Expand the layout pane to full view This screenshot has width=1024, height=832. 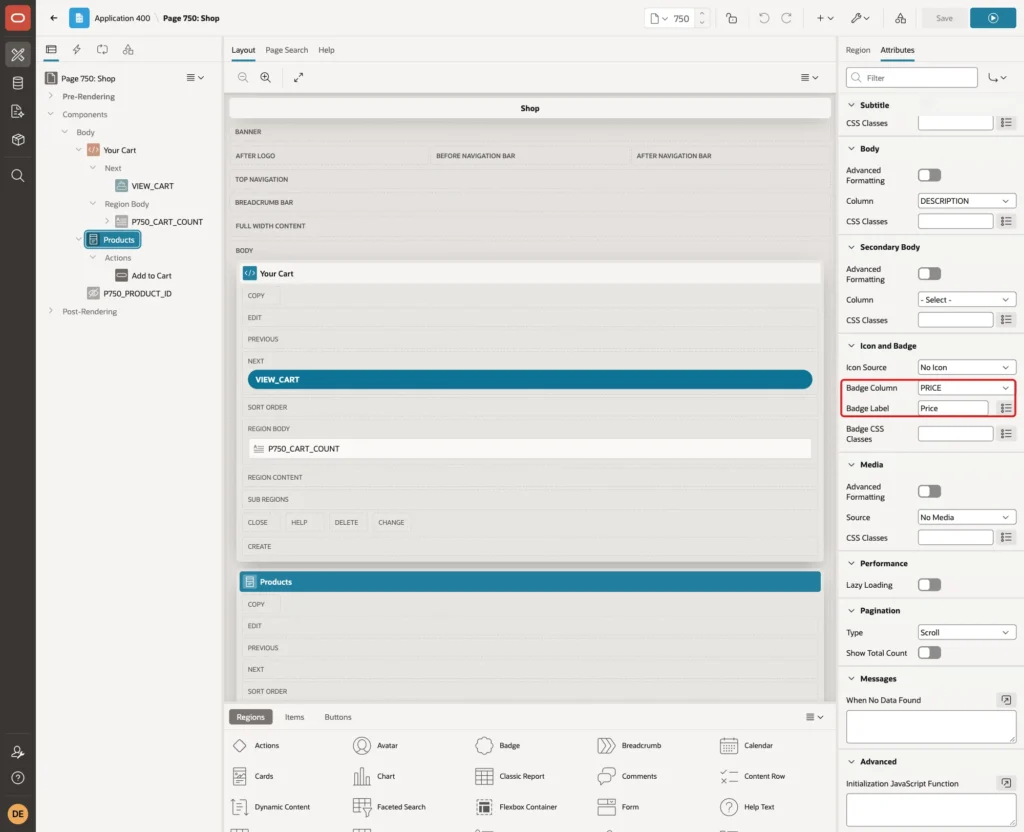click(x=298, y=77)
